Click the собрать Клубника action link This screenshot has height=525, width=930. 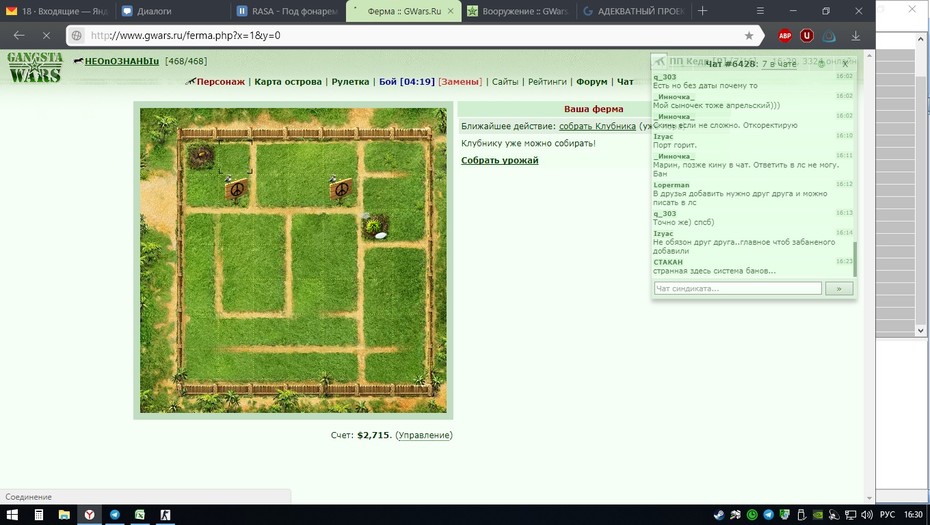pyautogui.click(x=597, y=126)
